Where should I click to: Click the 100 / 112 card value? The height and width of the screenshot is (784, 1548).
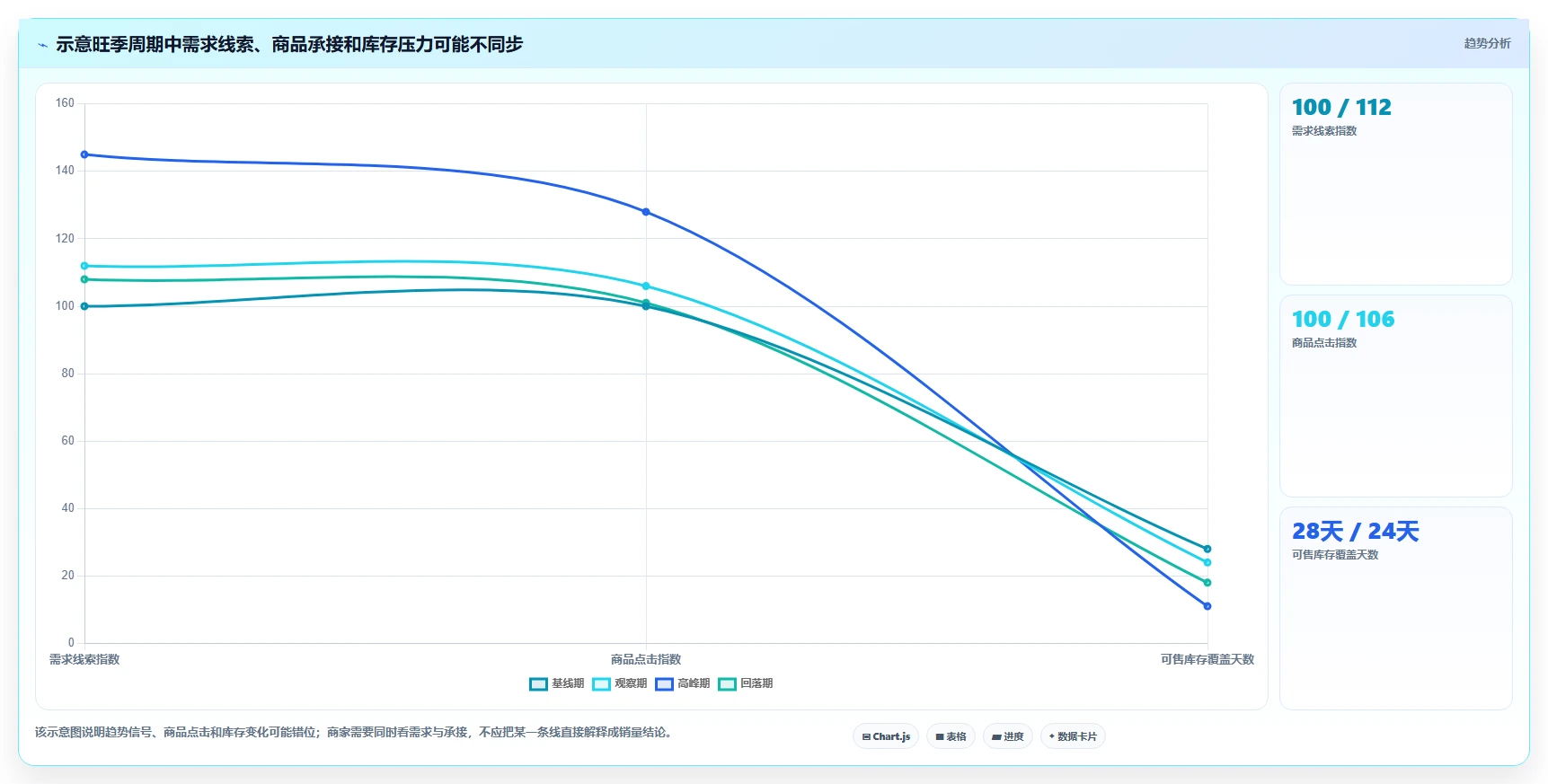[1341, 108]
